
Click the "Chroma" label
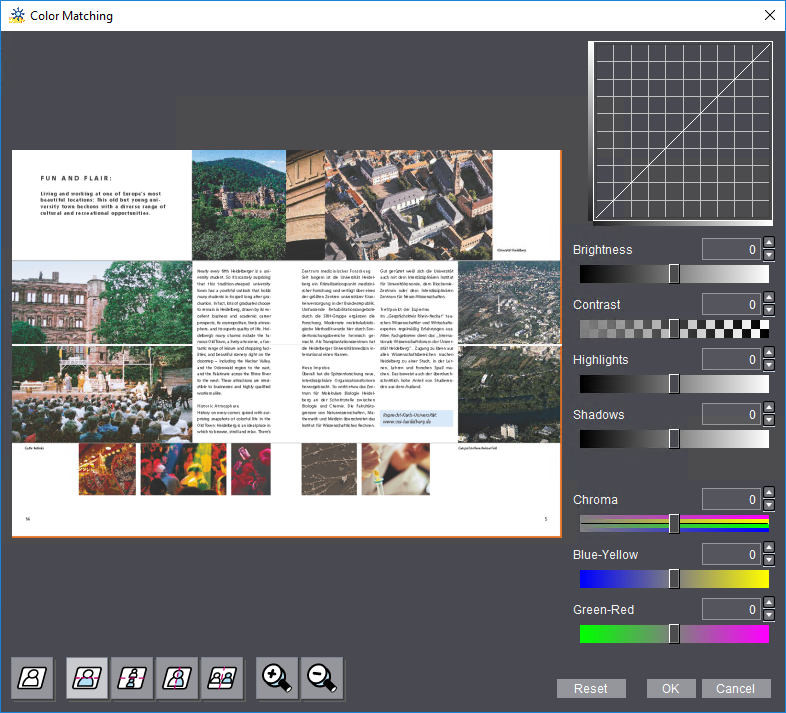595,500
